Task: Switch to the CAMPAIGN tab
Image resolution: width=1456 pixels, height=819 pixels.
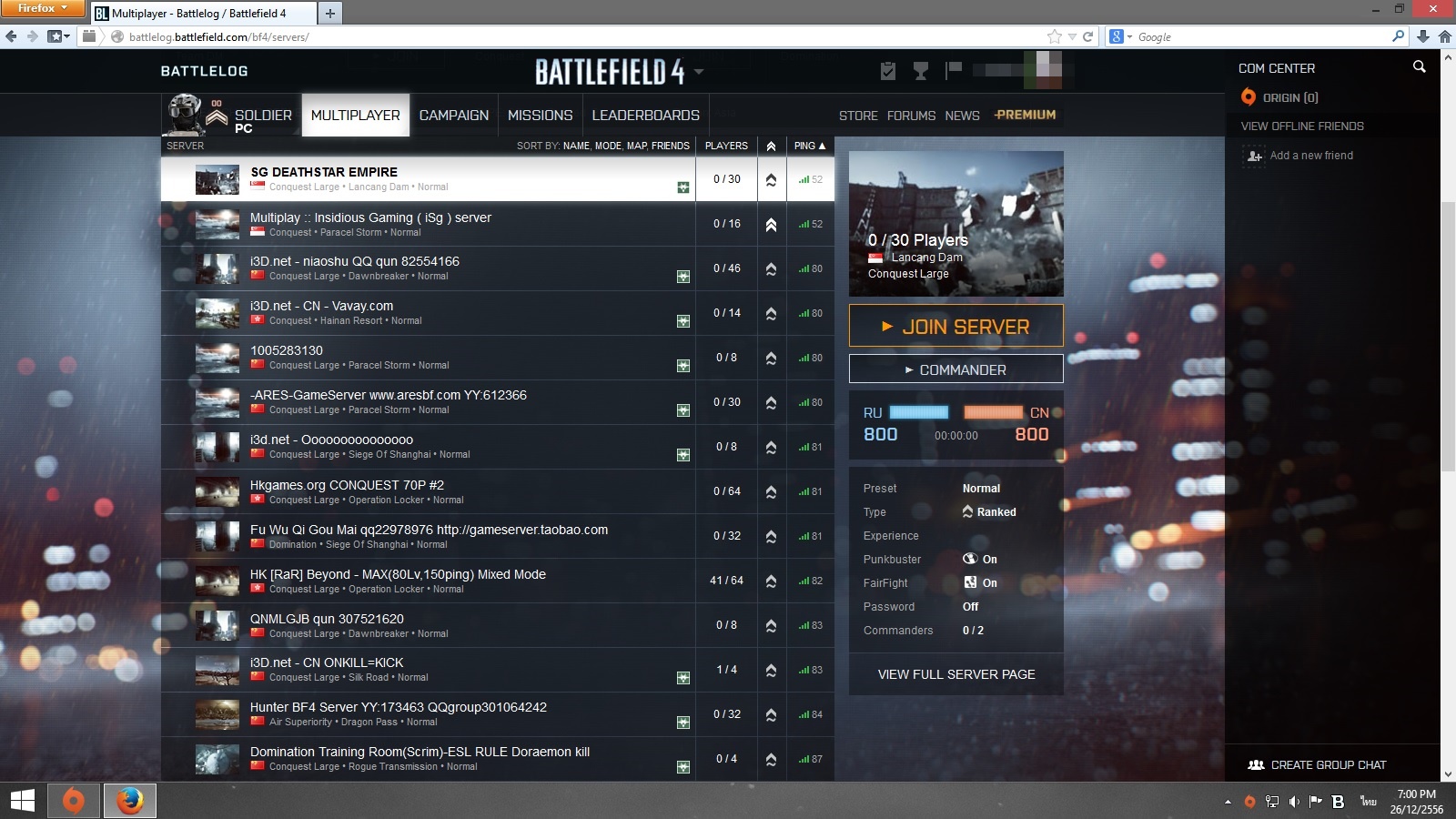Action: pyautogui.click(x=454, y=116)
